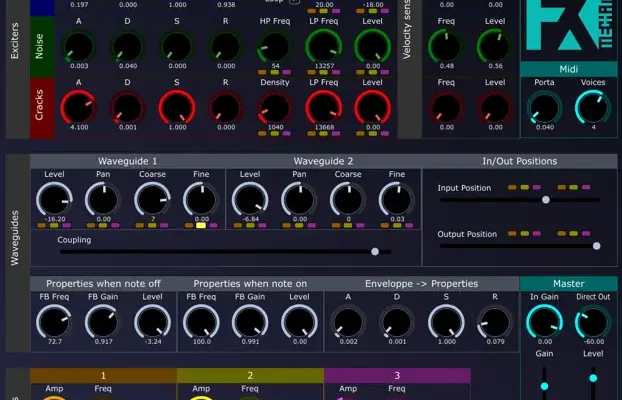Click the Coupling slider handle
Image resolution: width=622 pixels, height=400 pixels.
coord(375,252)
